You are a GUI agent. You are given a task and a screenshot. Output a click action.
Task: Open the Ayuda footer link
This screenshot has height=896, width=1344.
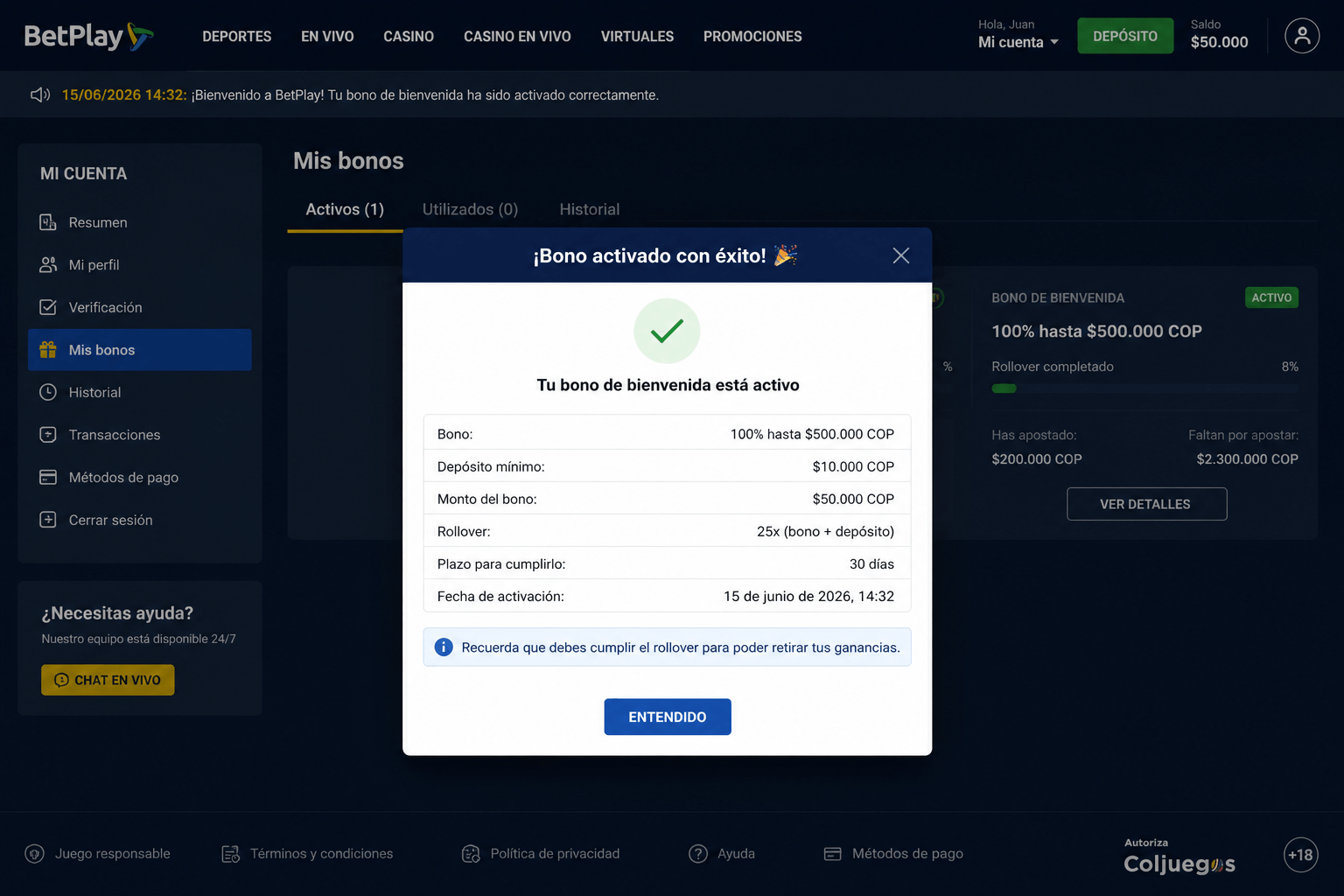(x=722, y=854)
